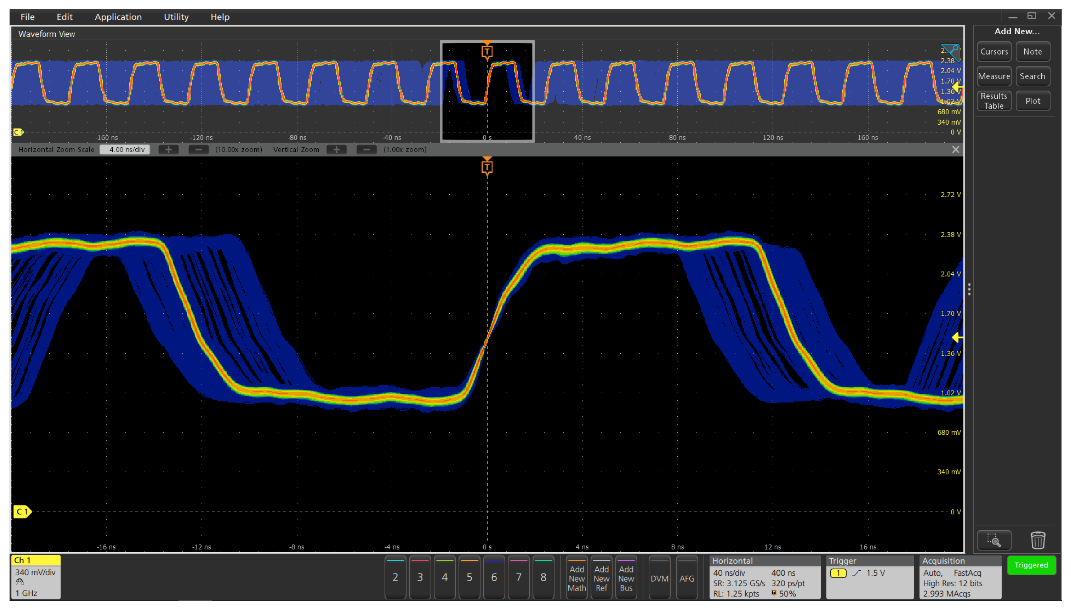Open the Utility menu

coord(176,17)
